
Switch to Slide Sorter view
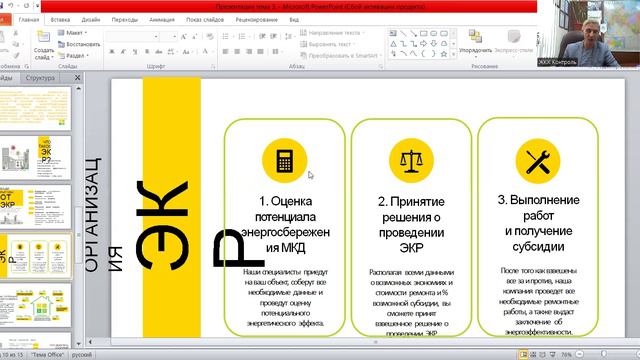tap(533, 355)
